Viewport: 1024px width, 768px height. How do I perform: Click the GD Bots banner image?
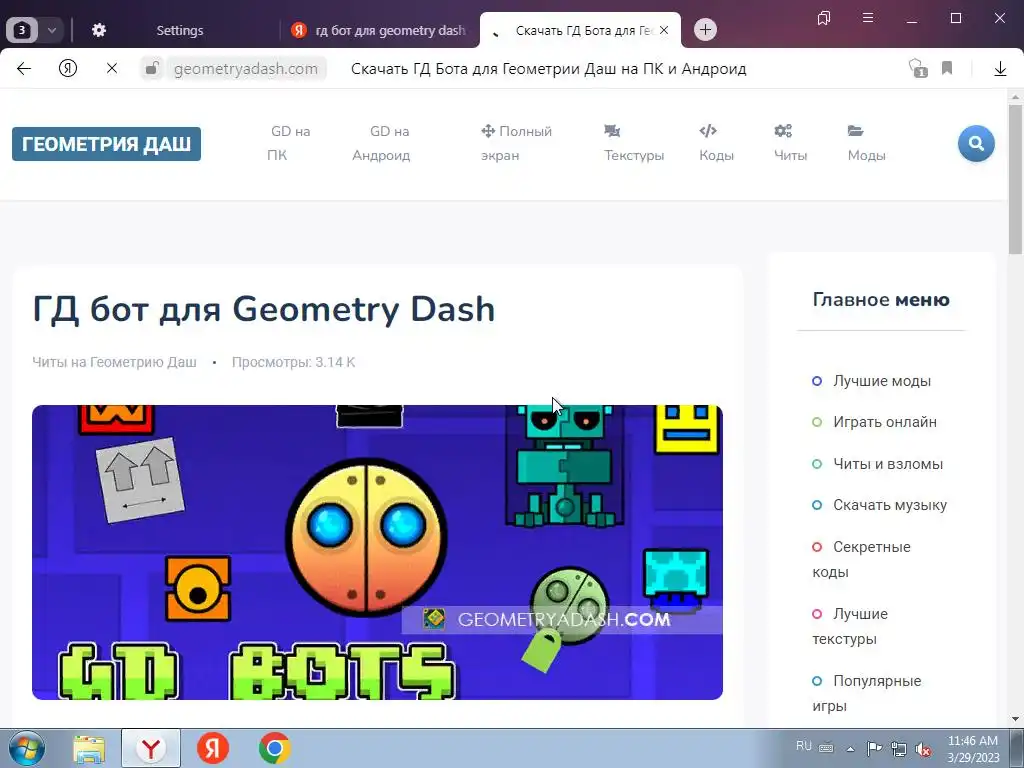click(377, 552)
